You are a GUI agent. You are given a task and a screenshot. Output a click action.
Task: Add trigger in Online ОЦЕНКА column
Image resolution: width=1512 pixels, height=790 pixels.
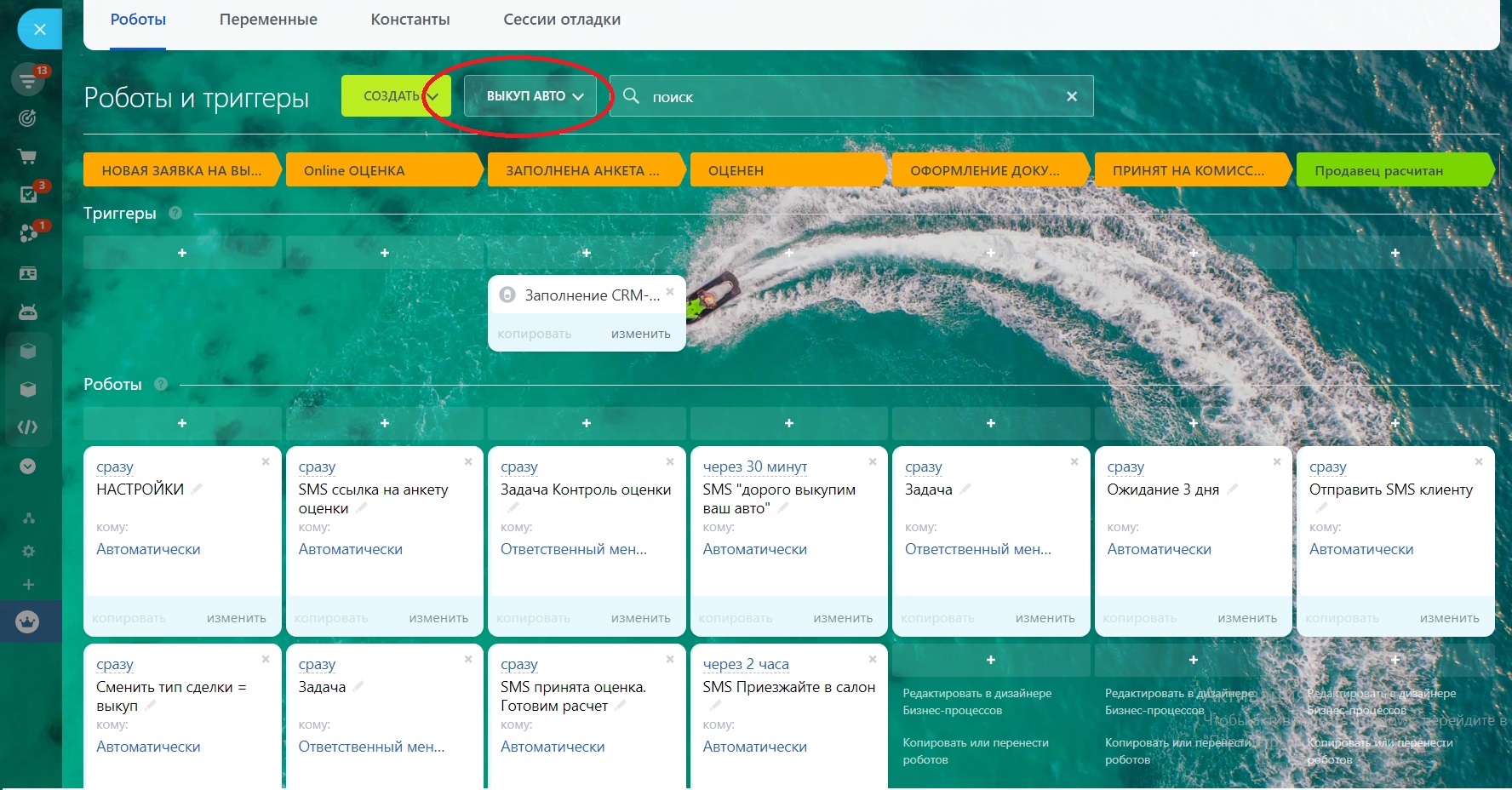click(385, 253)
